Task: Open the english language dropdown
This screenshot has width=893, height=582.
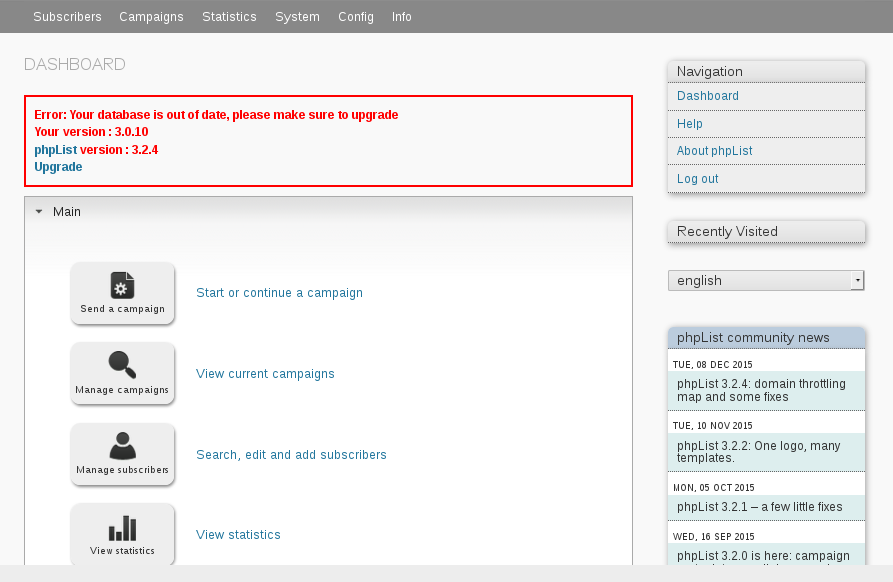Action: [x=766, y=281]
